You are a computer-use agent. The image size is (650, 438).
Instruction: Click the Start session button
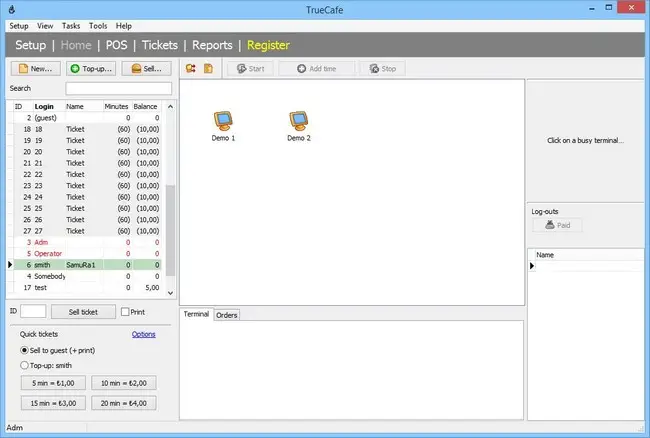[250, 69]
